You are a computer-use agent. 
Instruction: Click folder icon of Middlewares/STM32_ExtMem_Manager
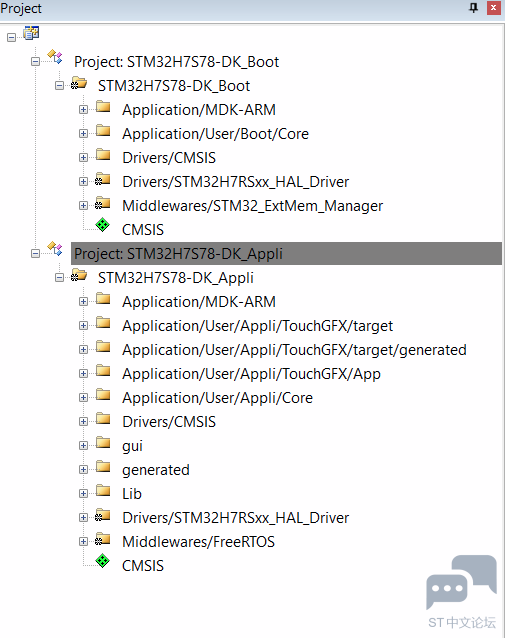[103, 203]
